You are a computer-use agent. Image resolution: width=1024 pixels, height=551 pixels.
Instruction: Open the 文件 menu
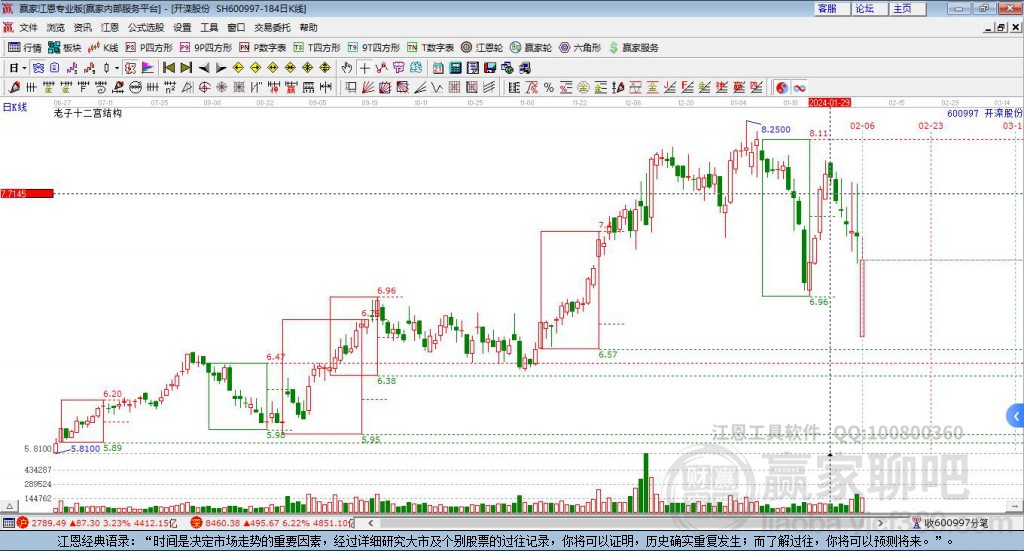[28, 27]
